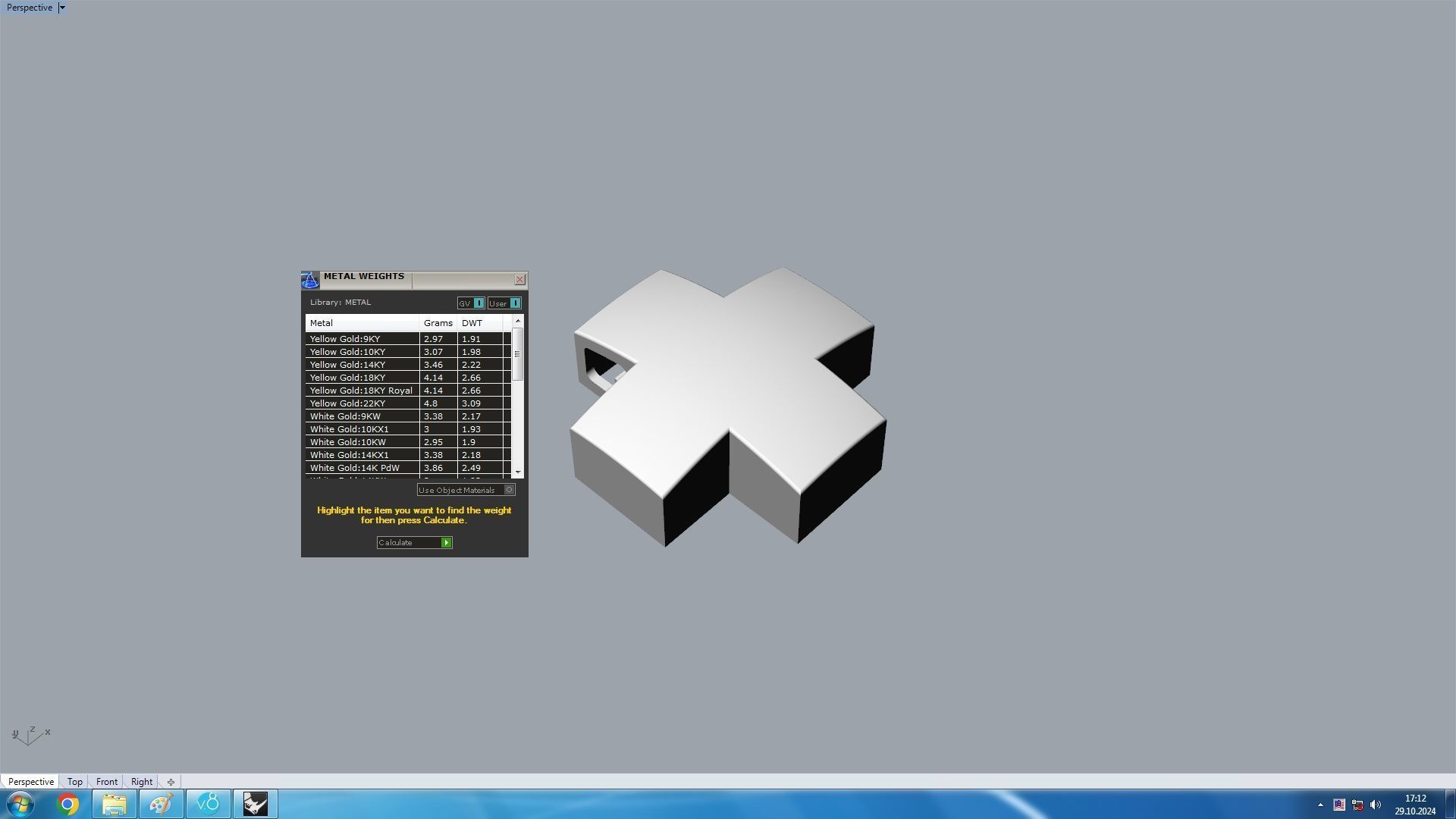Click the 3.86 grams value cell
This screenshot has width=1456, height=819.
[438, 468]
